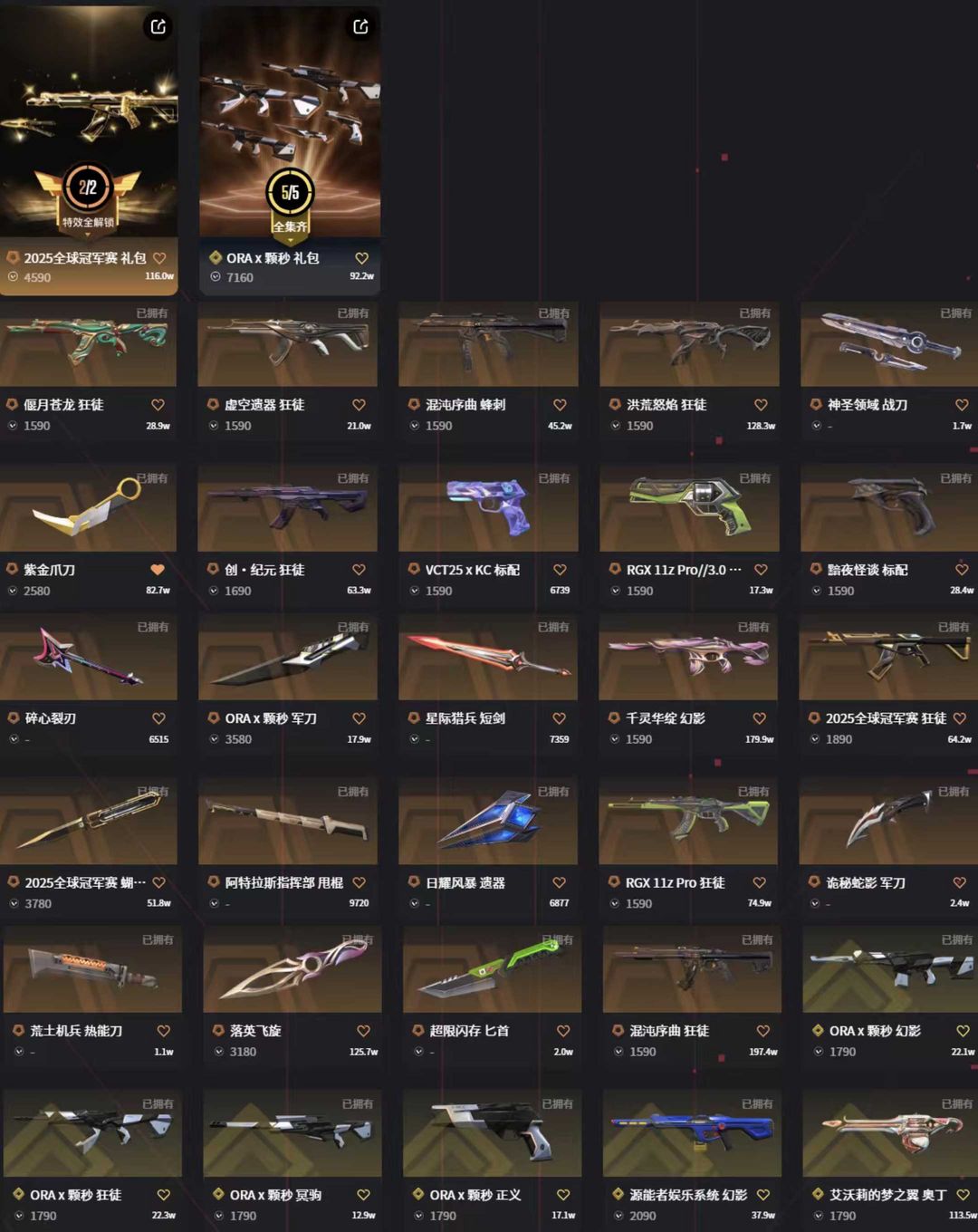
Task: Open 源能者娱乐系统 幻影 item name
Action: coord(688,1195)
